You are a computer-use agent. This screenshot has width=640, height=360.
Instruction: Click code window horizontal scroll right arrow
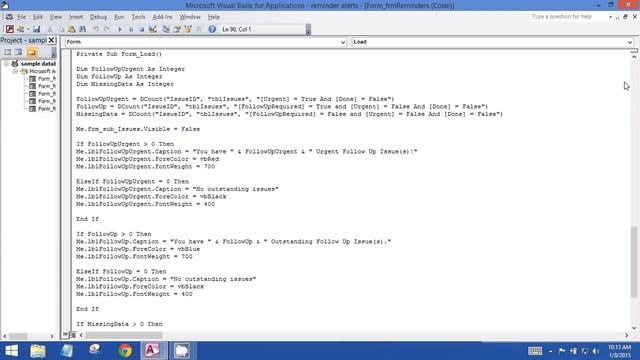click(x=627, y=335)
